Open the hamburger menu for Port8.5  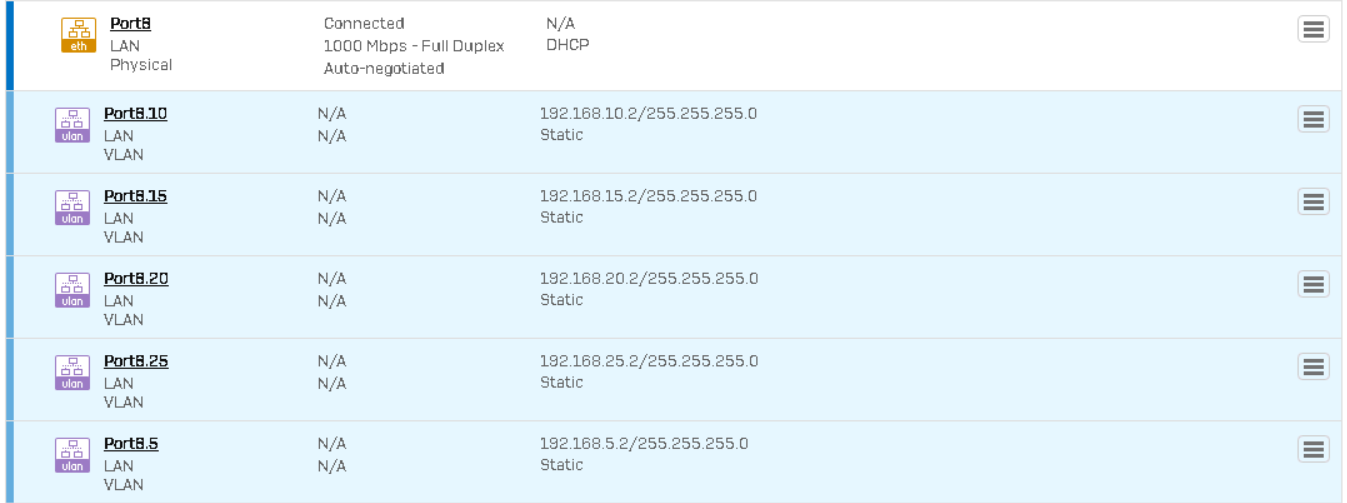pos(1313,450)
